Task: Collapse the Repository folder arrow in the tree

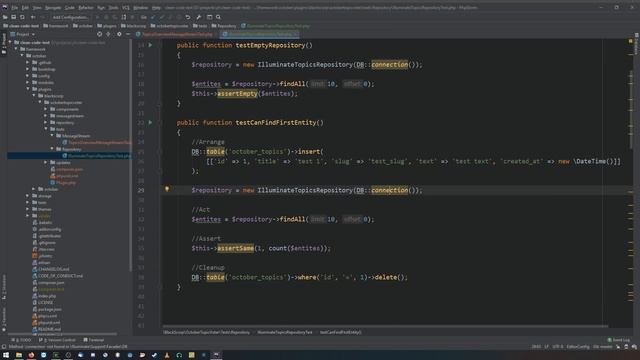Action: pyautogui.click(x=52, y=149)
